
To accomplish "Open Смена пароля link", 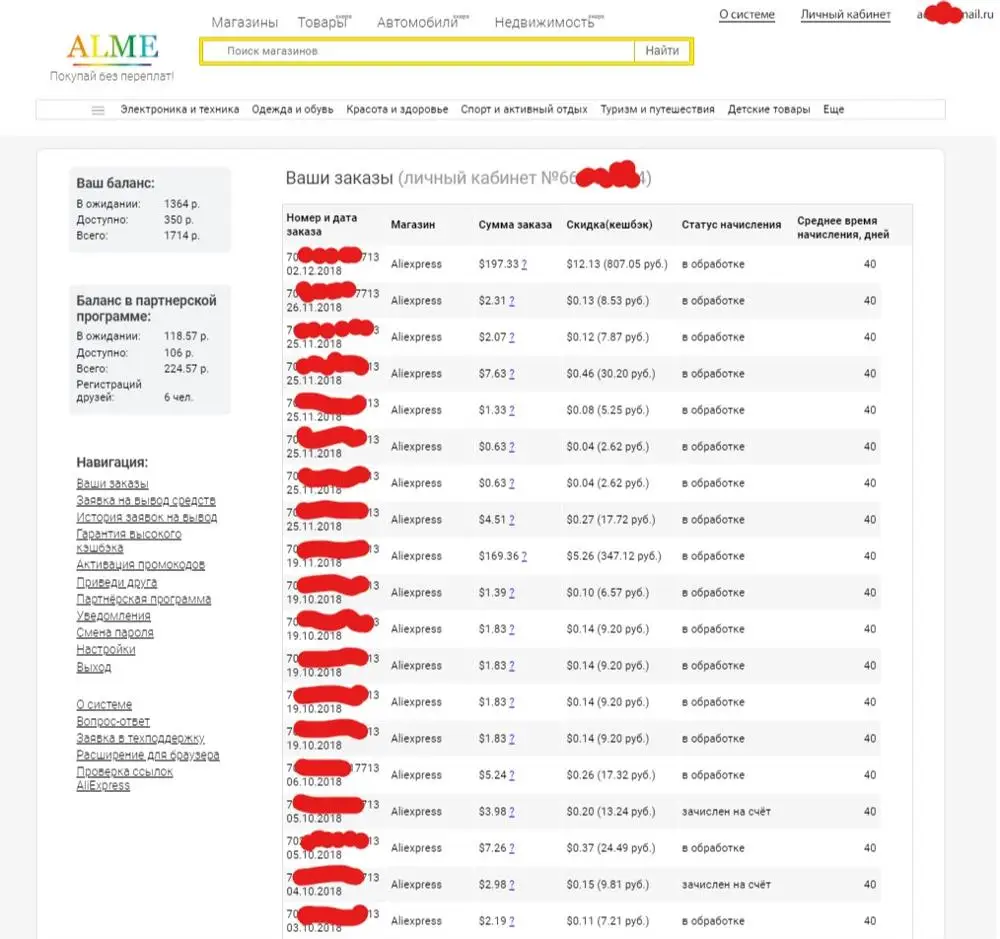I will point(115,633).
